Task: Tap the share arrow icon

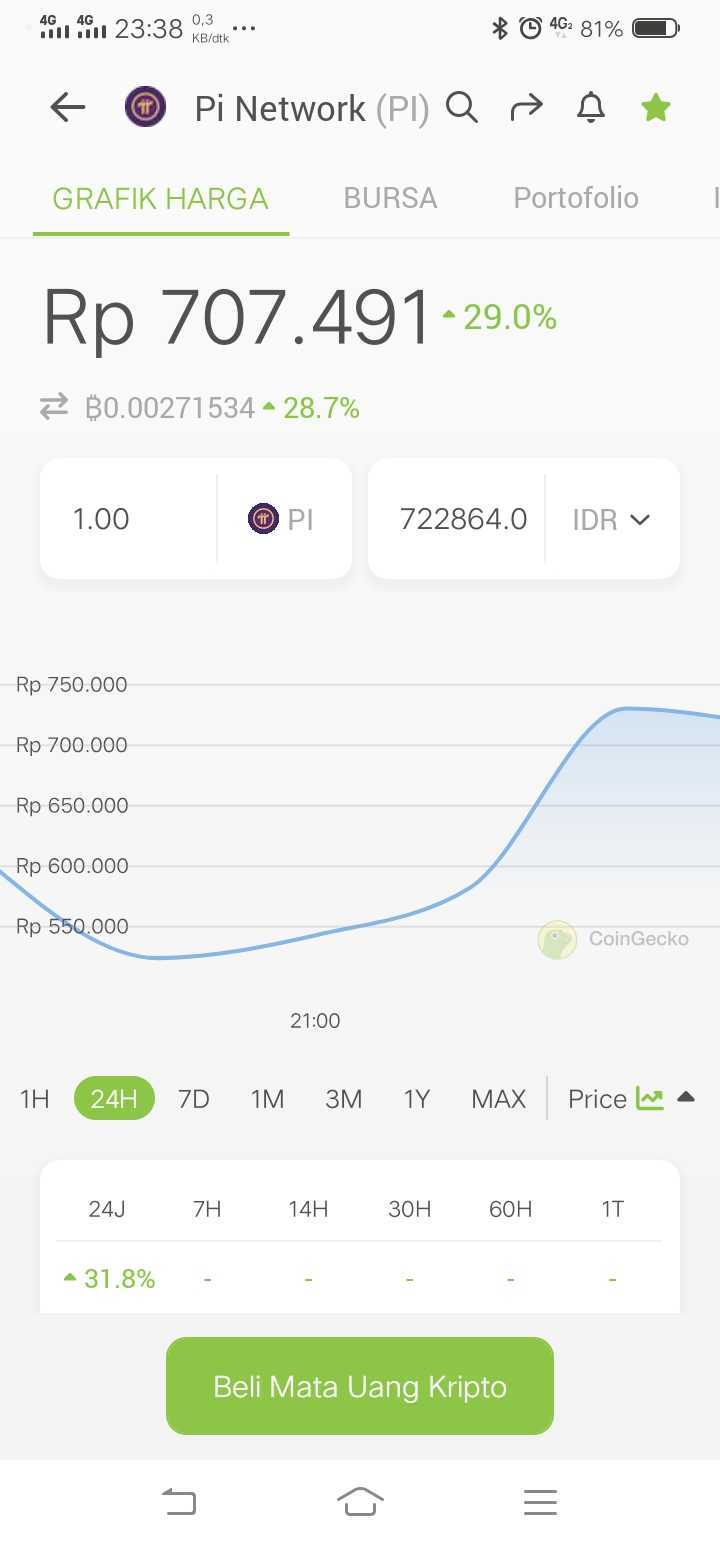Action: (x=526, y=107)
